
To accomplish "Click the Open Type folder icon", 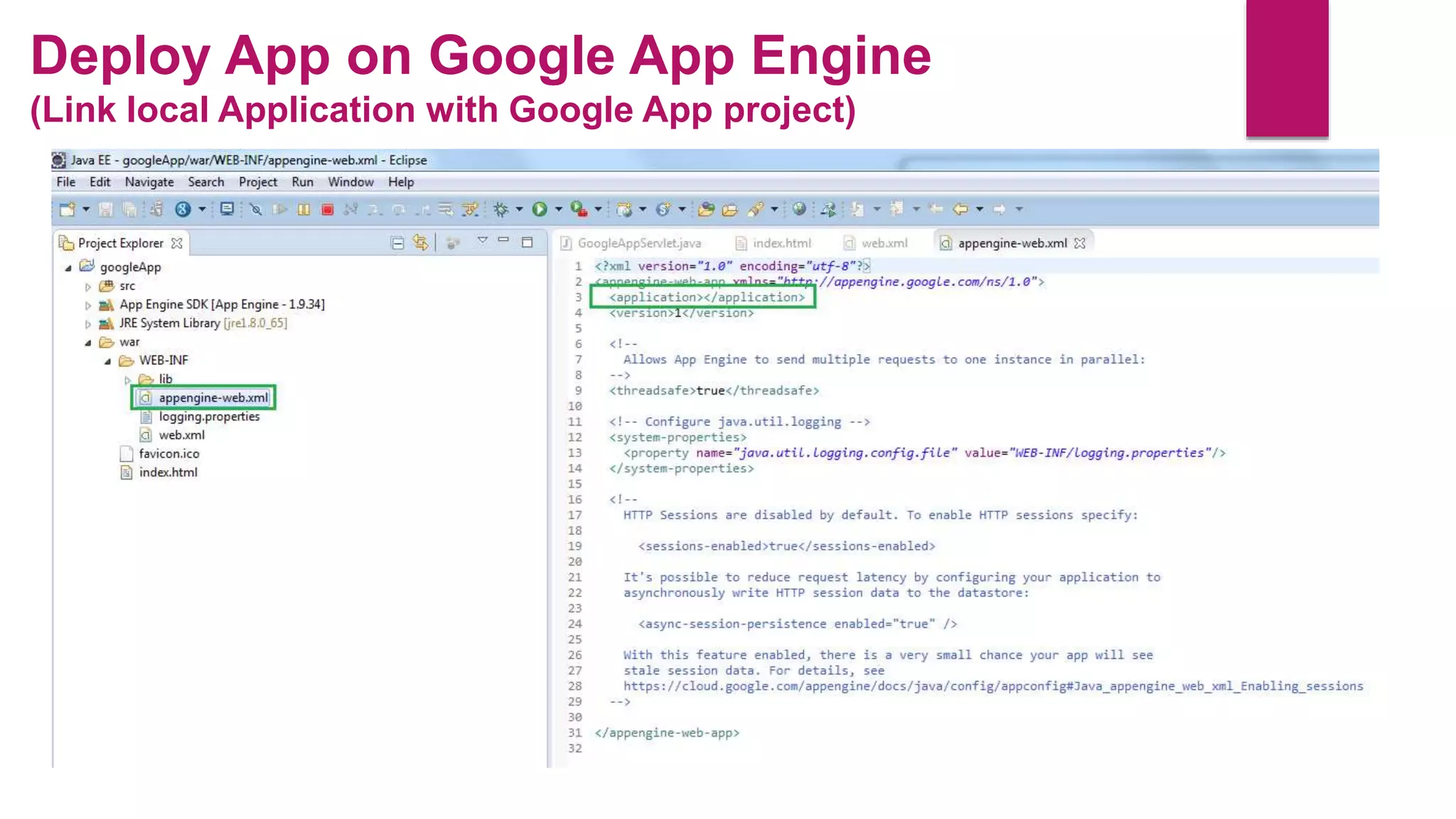I will coord(706,209).
